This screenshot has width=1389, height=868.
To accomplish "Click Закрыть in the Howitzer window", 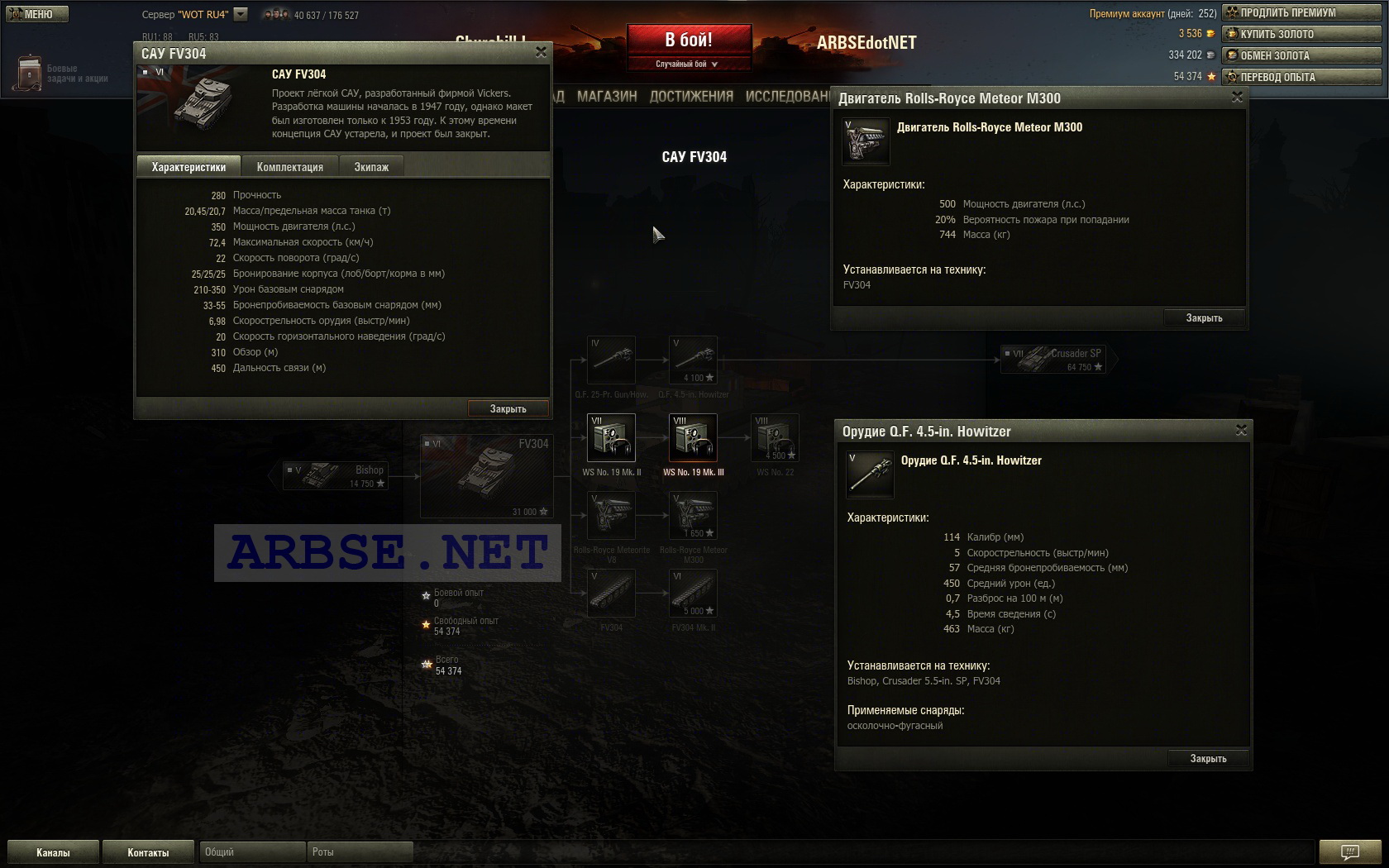I will coord(1208,758).
